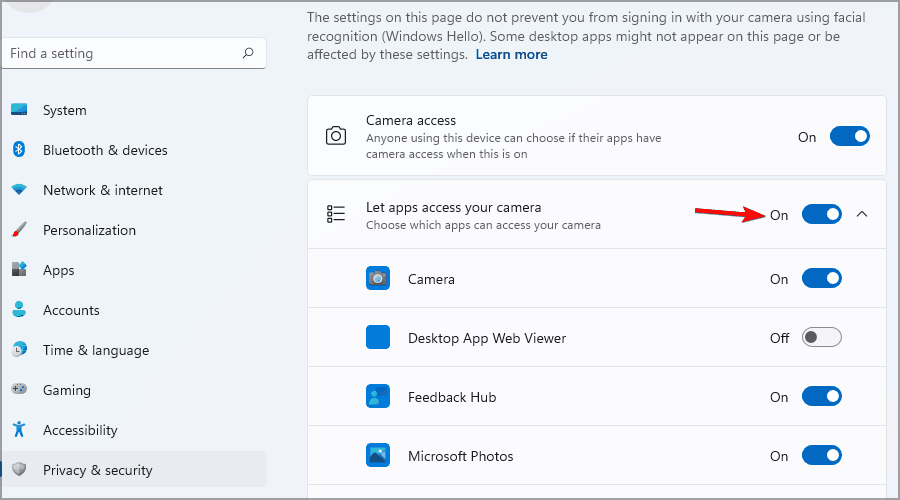900x500 pixels.
Task: Enable Desktop App Web Viewer camera toggle
Action: (821, 338)
